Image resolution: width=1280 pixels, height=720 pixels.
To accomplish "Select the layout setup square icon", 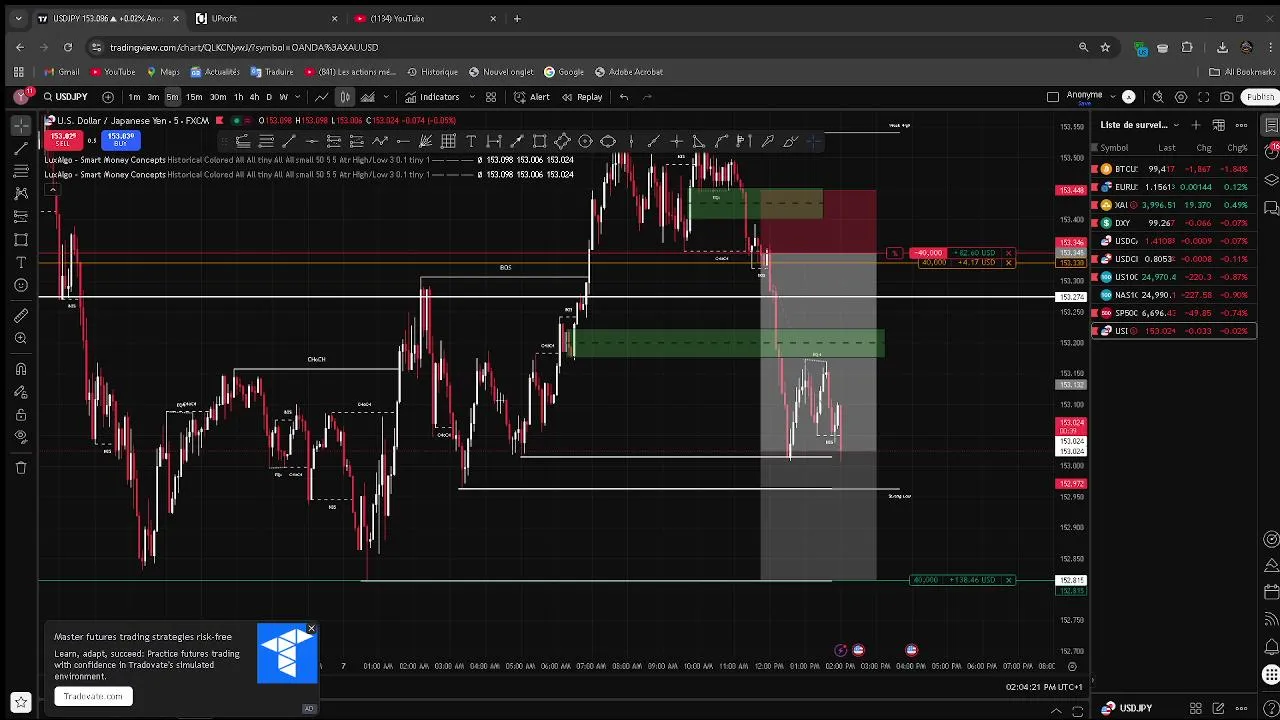I will pyautogui.click(x=1052, y=97).
